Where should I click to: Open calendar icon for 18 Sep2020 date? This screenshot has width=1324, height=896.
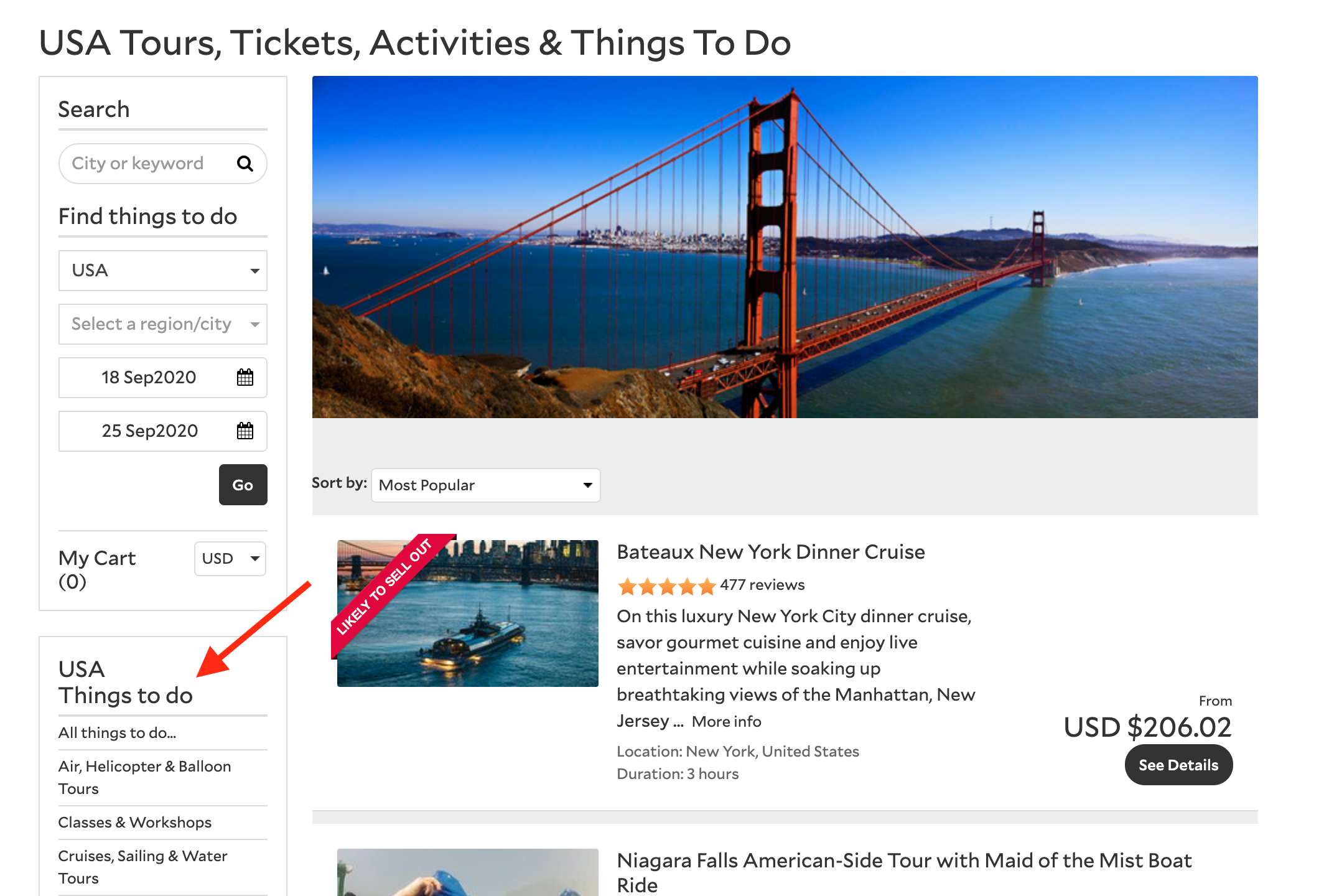pos(245,377)
